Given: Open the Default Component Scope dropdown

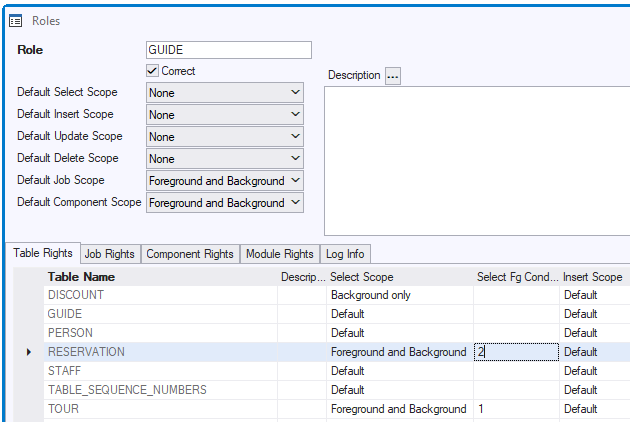Looking at the screenshot, I should point(224,202).
